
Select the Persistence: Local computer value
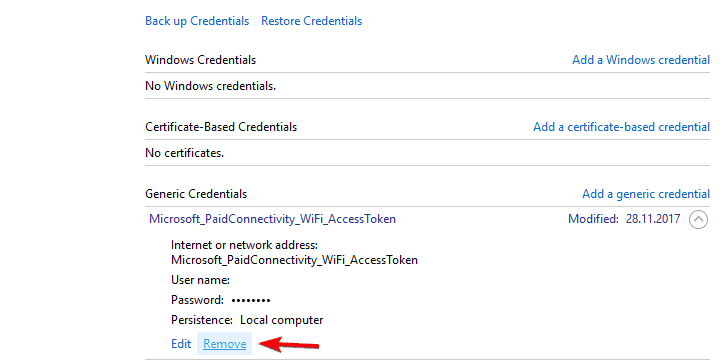coord(282,320)
